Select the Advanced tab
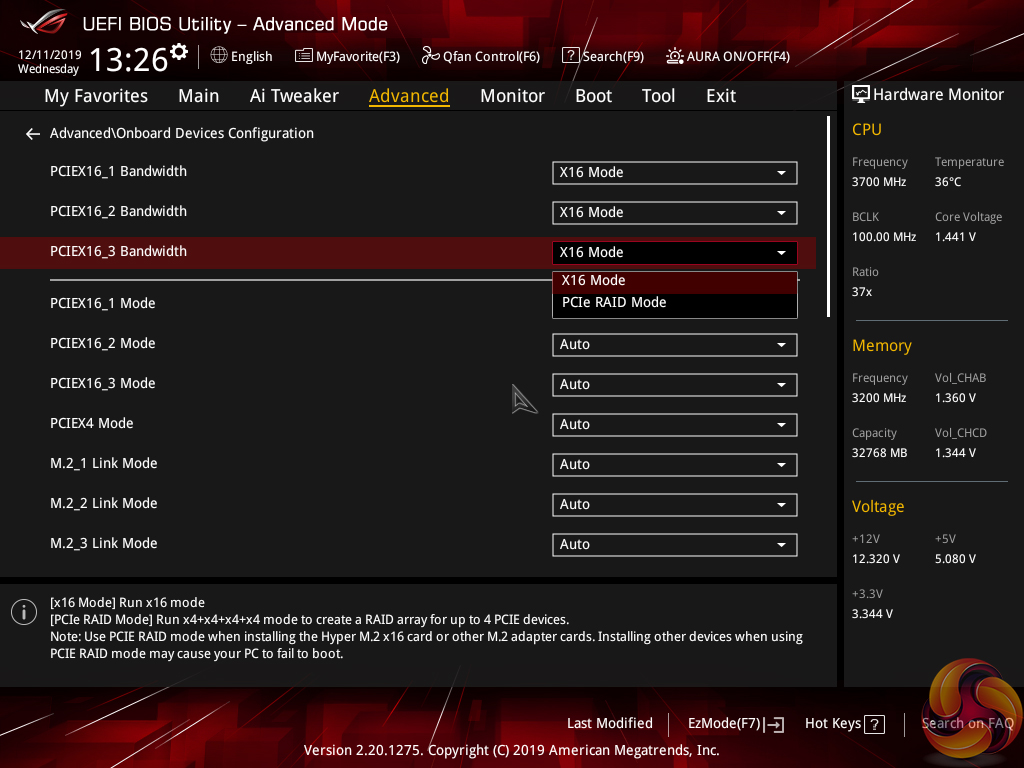This screenshot has height=768, width=1024. click(x=409, y=96)
